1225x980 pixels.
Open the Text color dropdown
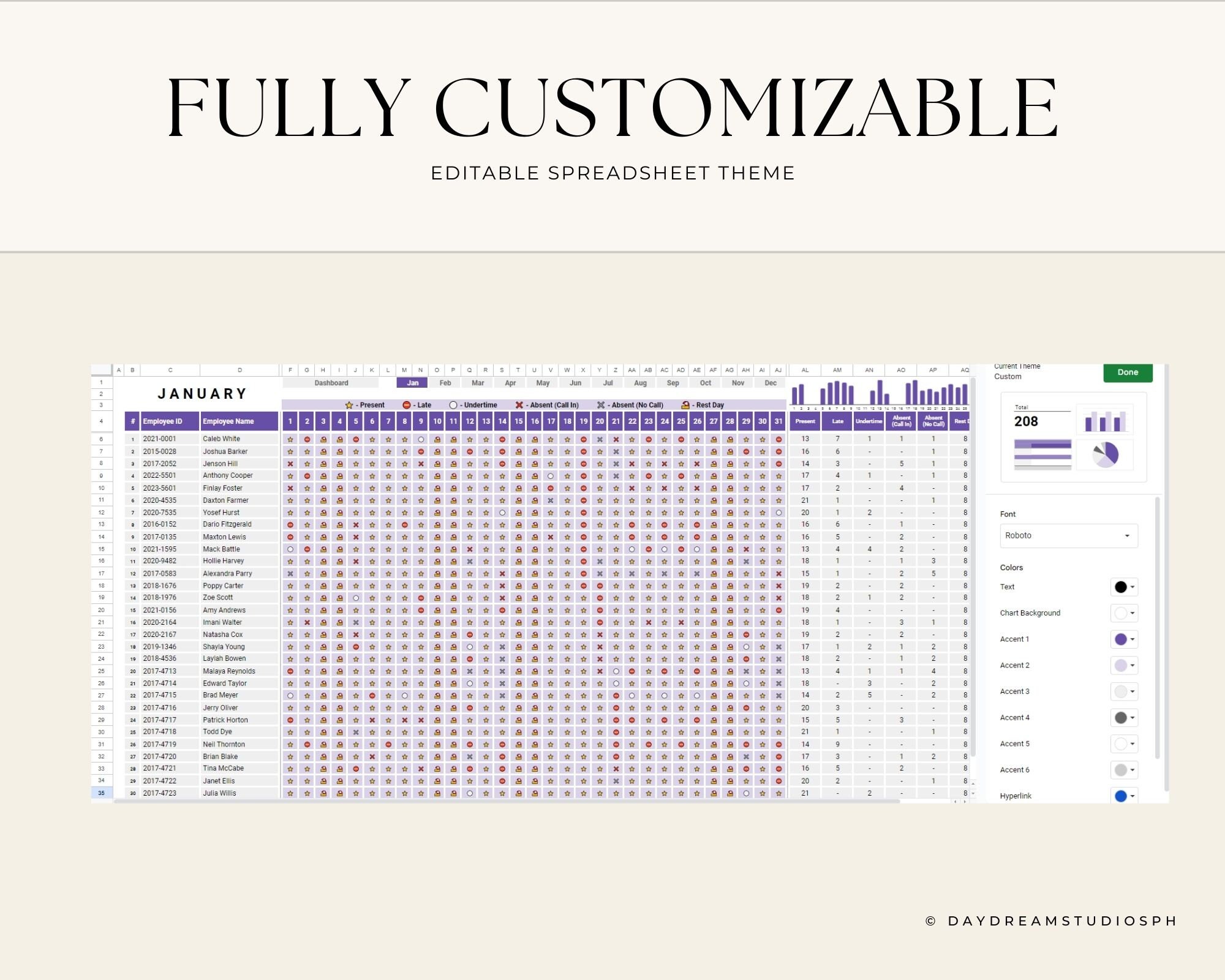pos(1124,587)
